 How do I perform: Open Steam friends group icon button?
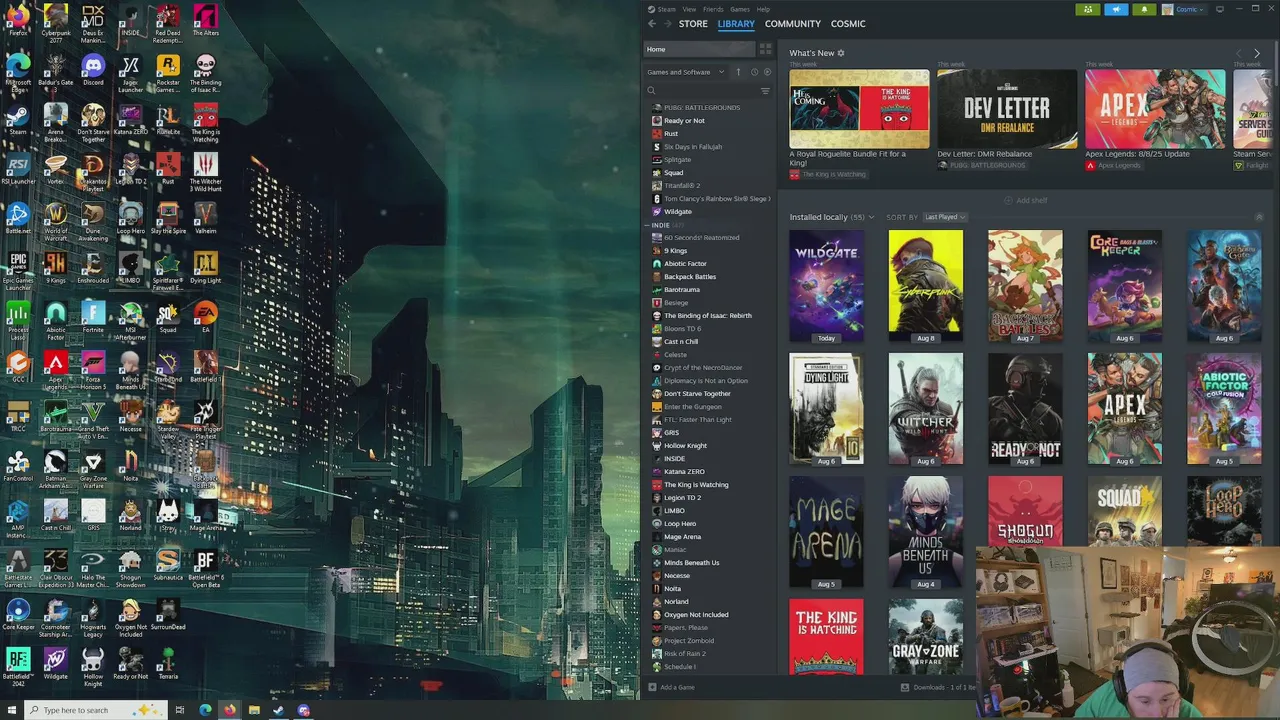(x=1089, y=9)
